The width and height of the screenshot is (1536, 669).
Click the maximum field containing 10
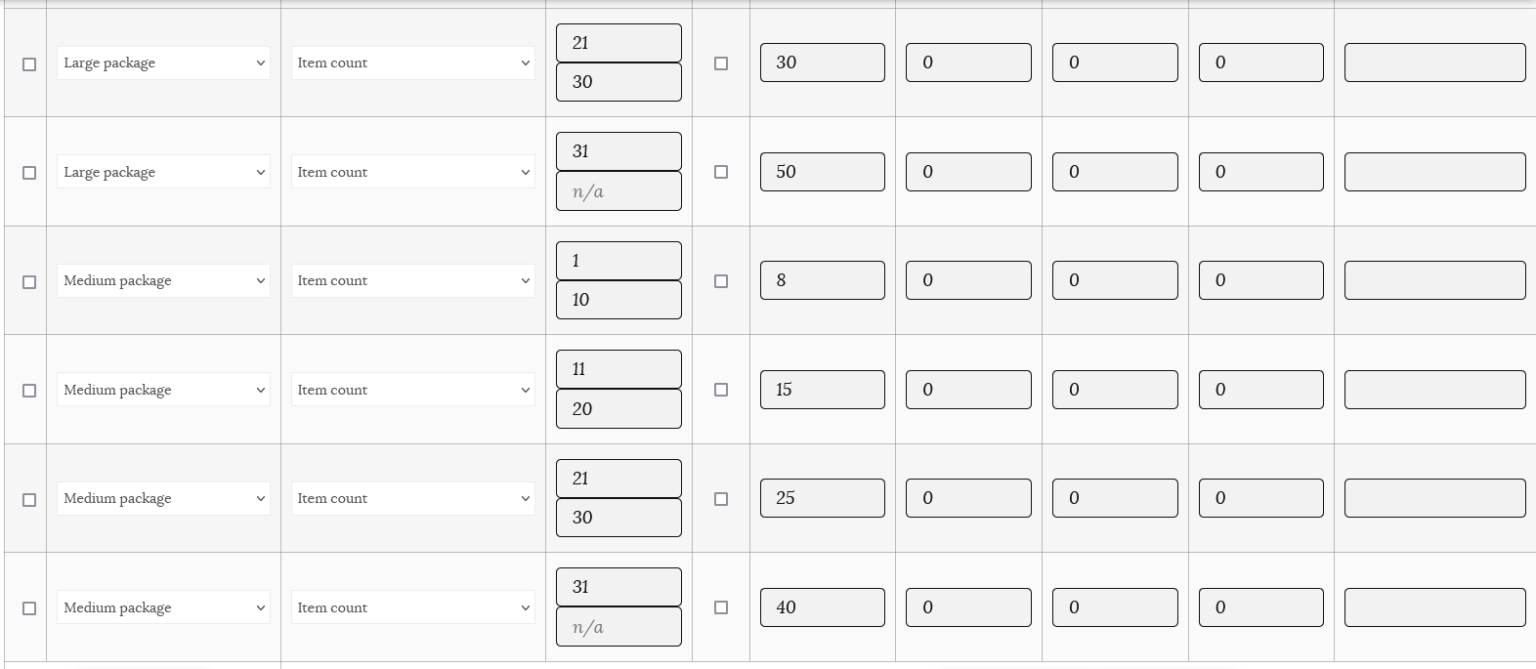(x=618, y=300)
